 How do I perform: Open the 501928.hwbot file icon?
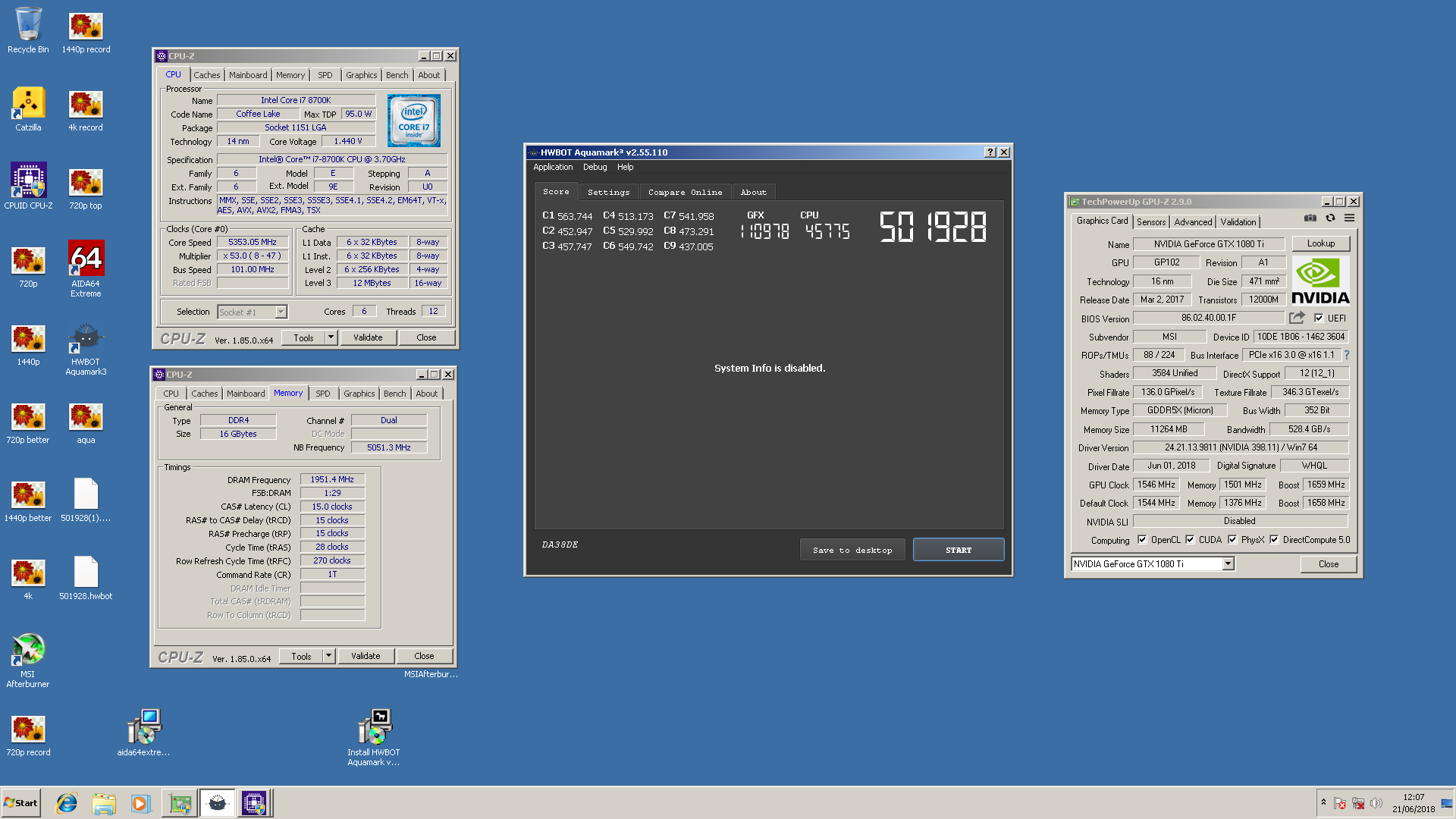click(x=86, y=578)
